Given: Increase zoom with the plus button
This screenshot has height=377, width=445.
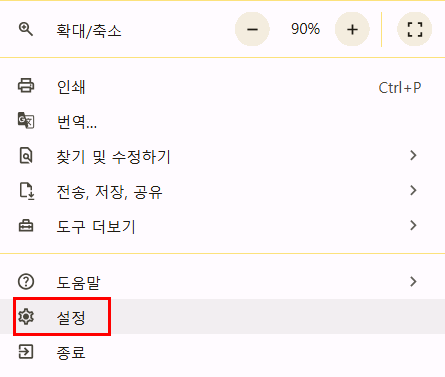Looking at the screenshot, I should (352, 29).
